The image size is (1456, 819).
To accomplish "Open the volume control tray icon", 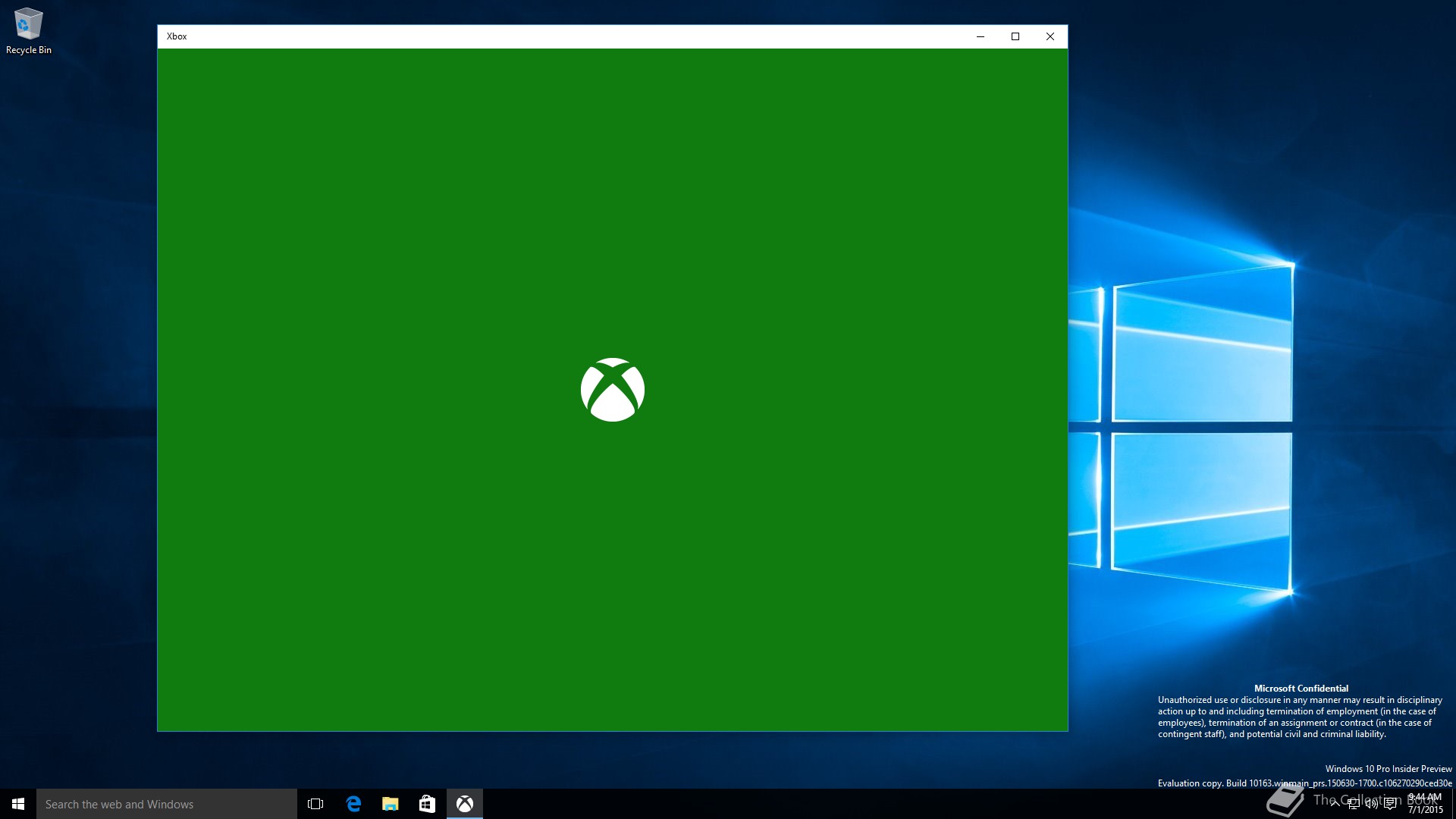I will coord(1372,804).
